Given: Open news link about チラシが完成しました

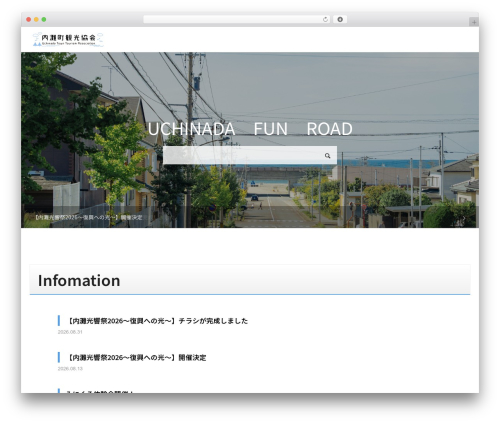Looking at the screenshot, I should [x=158, y=321].
